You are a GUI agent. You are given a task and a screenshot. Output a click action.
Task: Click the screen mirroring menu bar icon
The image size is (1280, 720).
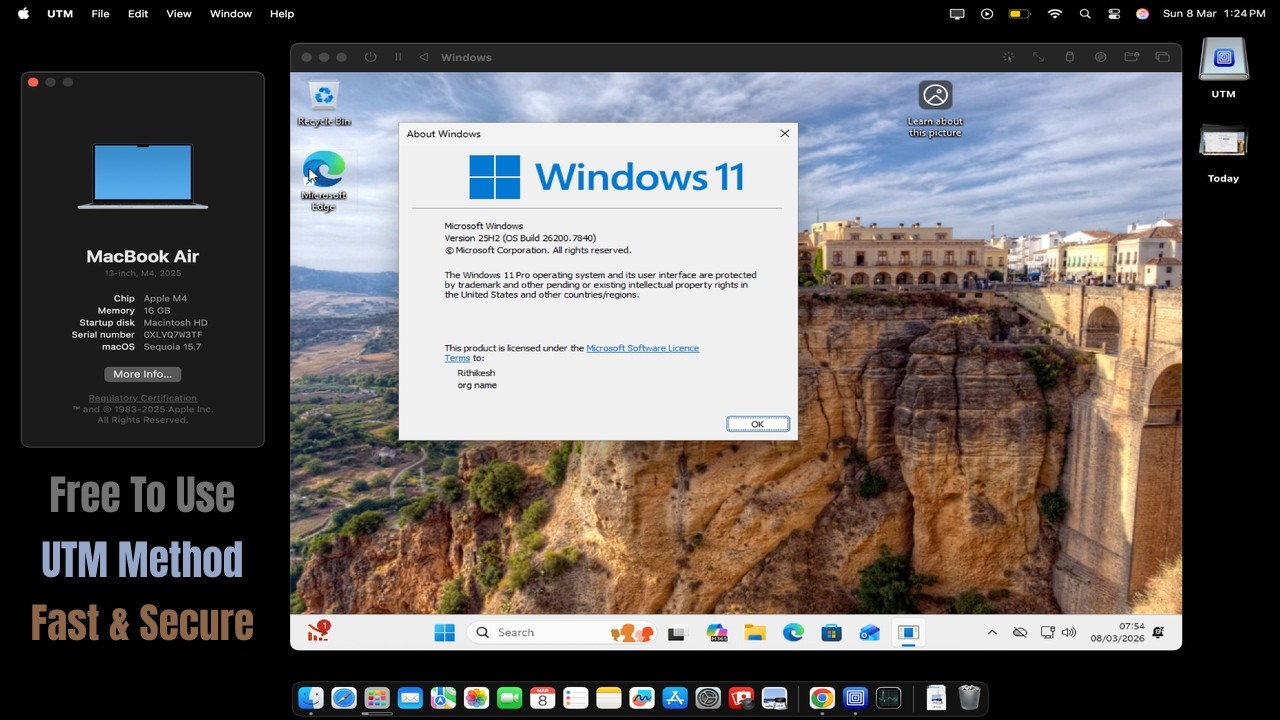957,14
